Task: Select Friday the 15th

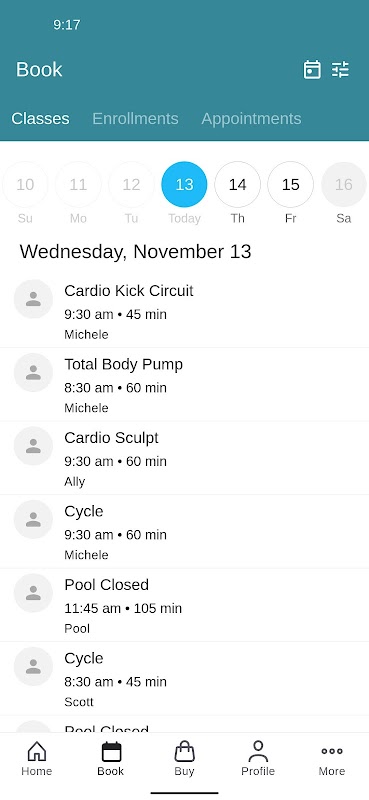Action: (x=290, y=184)
